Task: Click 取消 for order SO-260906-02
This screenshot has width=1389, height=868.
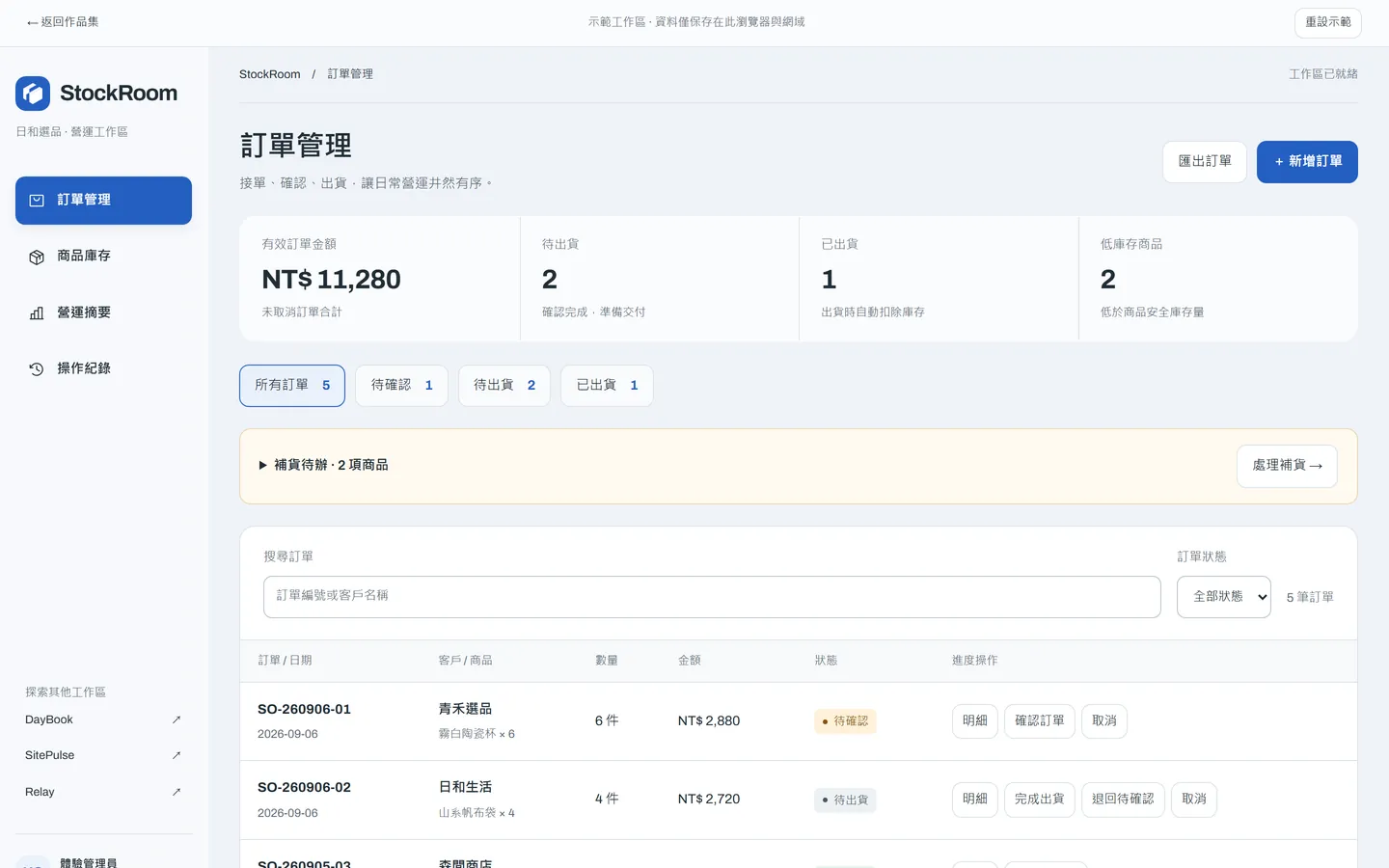Action: 1194,800
